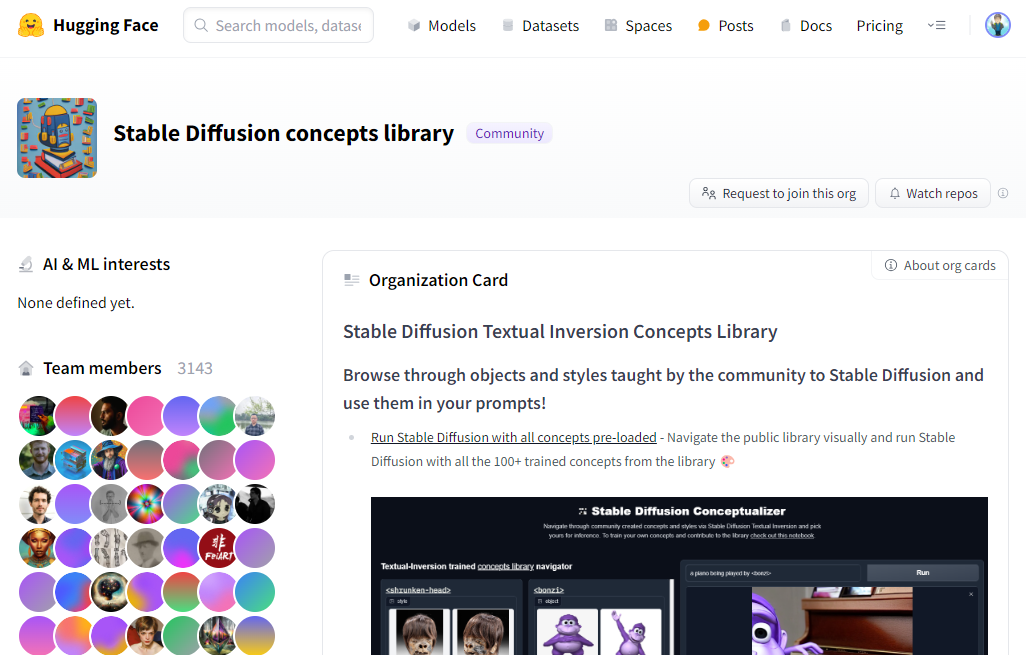Open the red-haired woman avatar
This screenshot has height=655, width=1026.
tap(146, 635)
